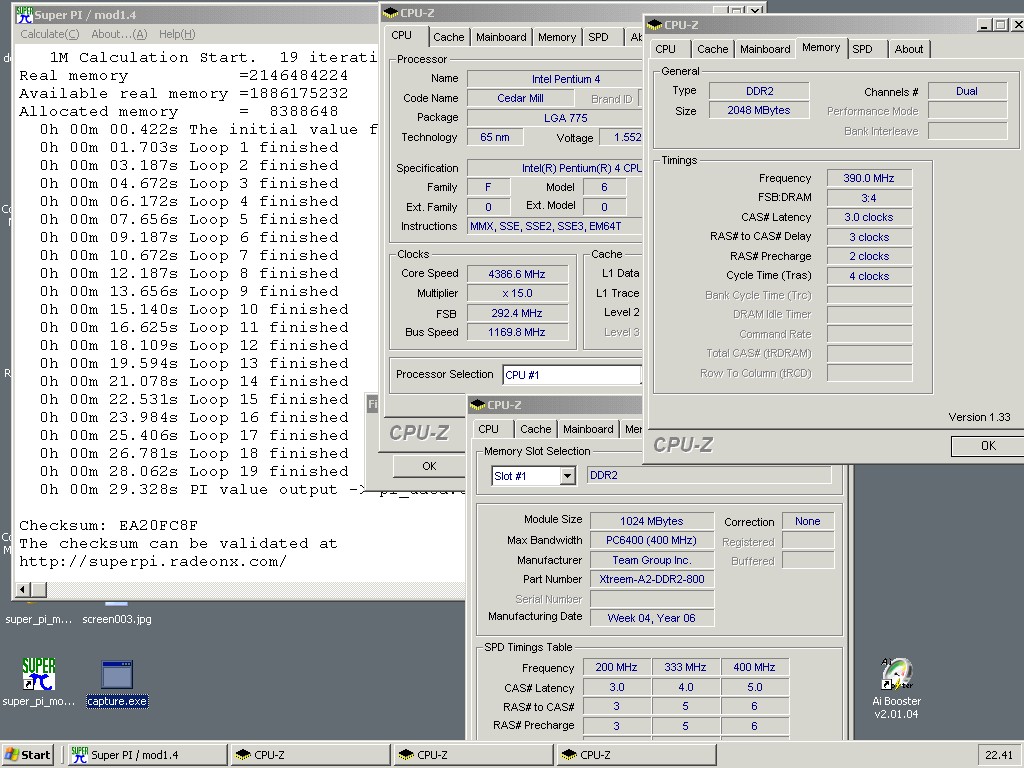The image size is (1024, 768).
Task: Select the Ai Booster v2.01.04 desktop icon
Action: coord(897,674)
